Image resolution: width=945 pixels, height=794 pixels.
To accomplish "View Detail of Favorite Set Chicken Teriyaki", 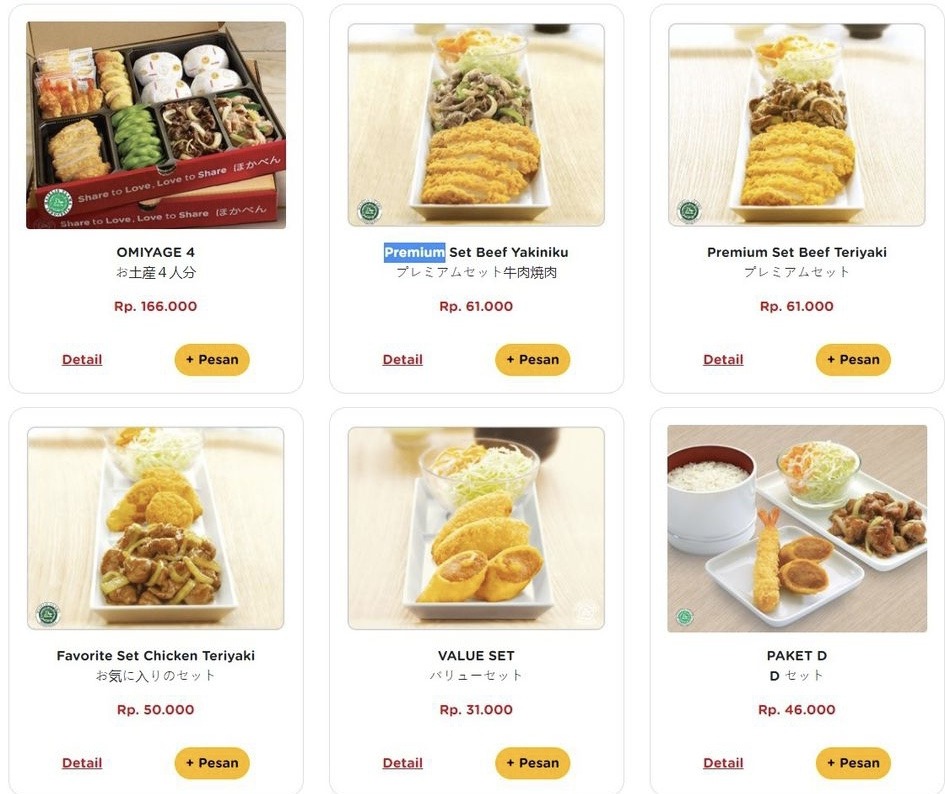I will tap(82, 763).
